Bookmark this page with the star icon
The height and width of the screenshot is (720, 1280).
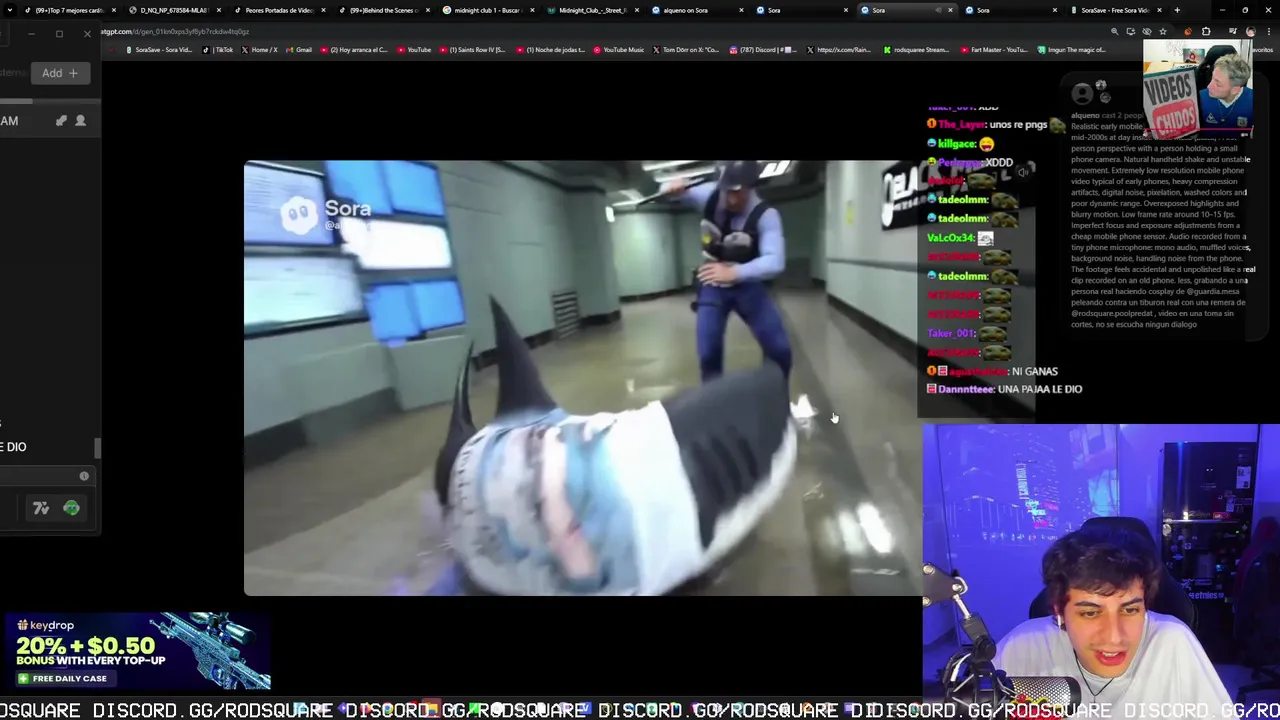coord(1162,32)
